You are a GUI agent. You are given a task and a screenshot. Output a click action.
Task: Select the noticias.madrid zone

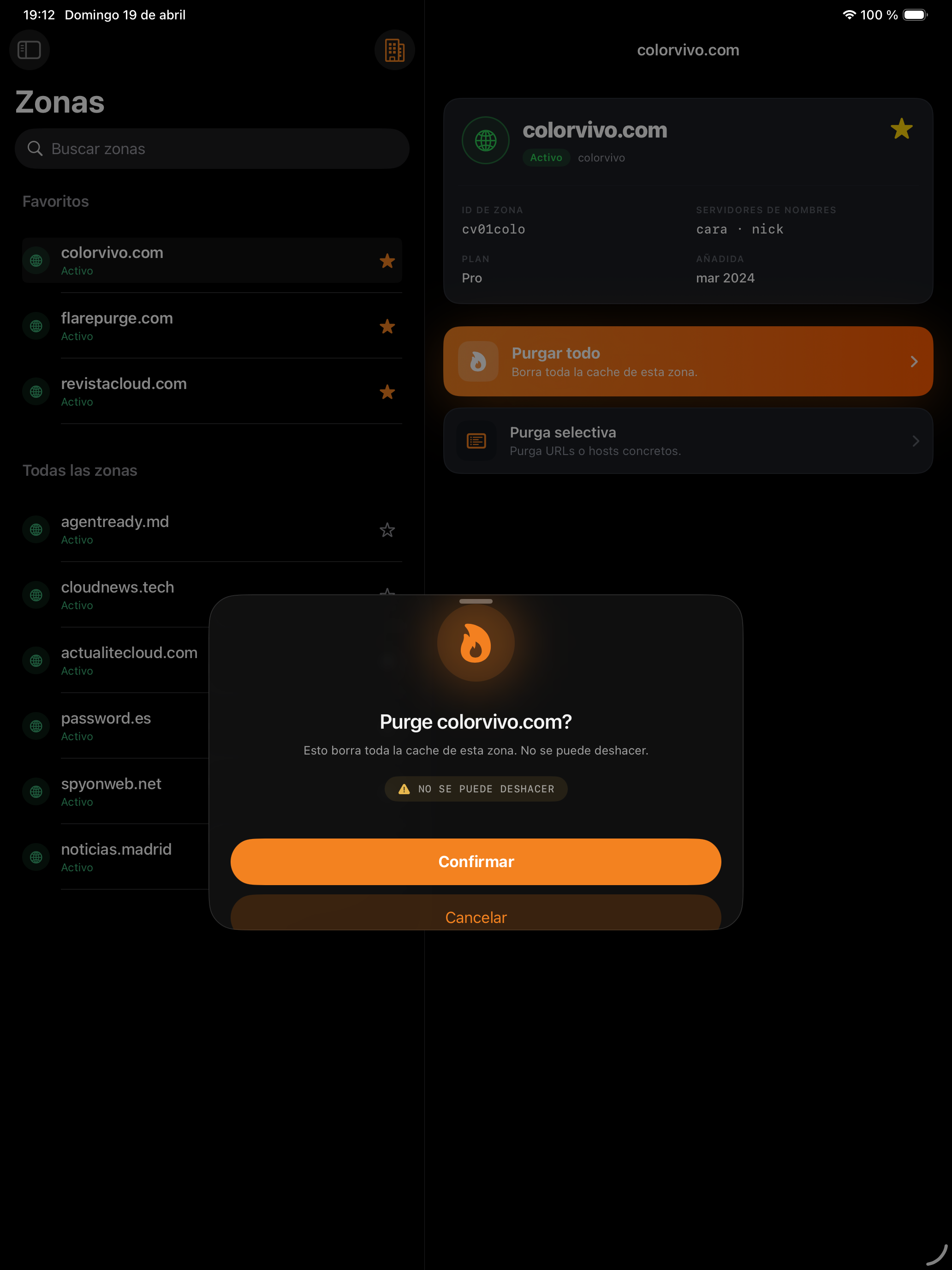(x=117, y=857)
